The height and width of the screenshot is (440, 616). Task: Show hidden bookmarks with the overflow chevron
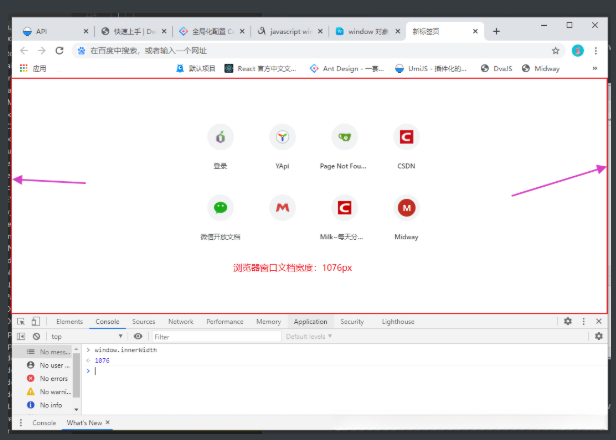595,68
